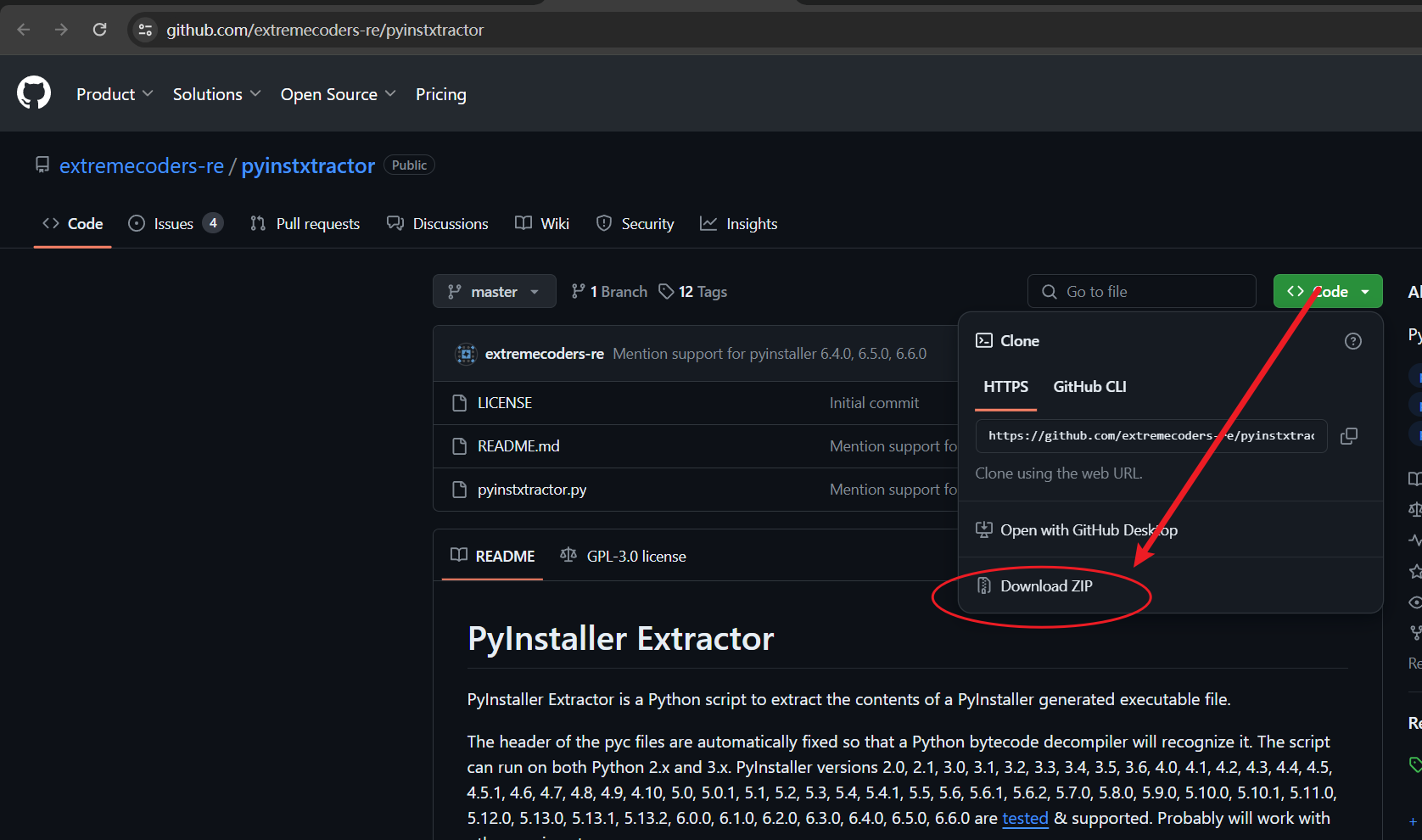This screenshot has height=840, width=1422.
Task: Open the Discussions tab
Action: 438,224
